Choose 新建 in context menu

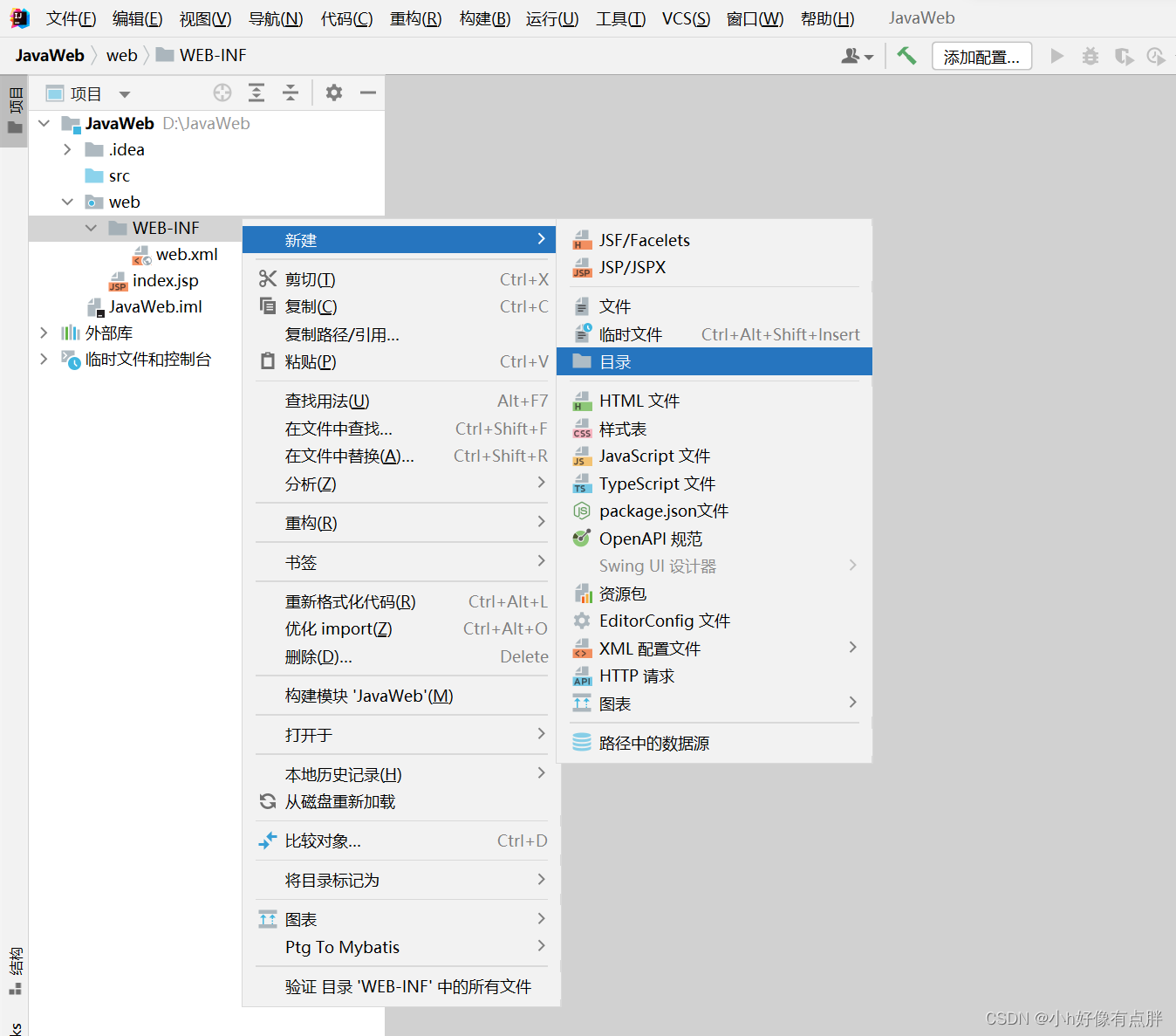(x=399, y=240)
